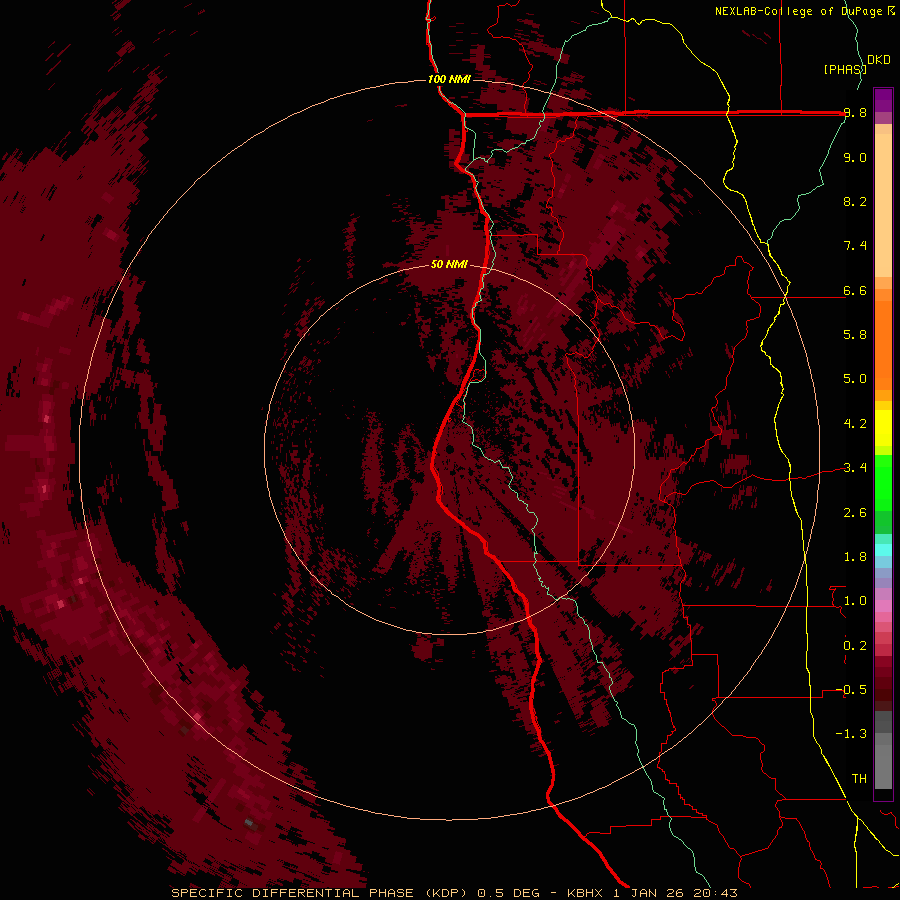Click the 5.0 value on color scale

click(x=855, y=379)
